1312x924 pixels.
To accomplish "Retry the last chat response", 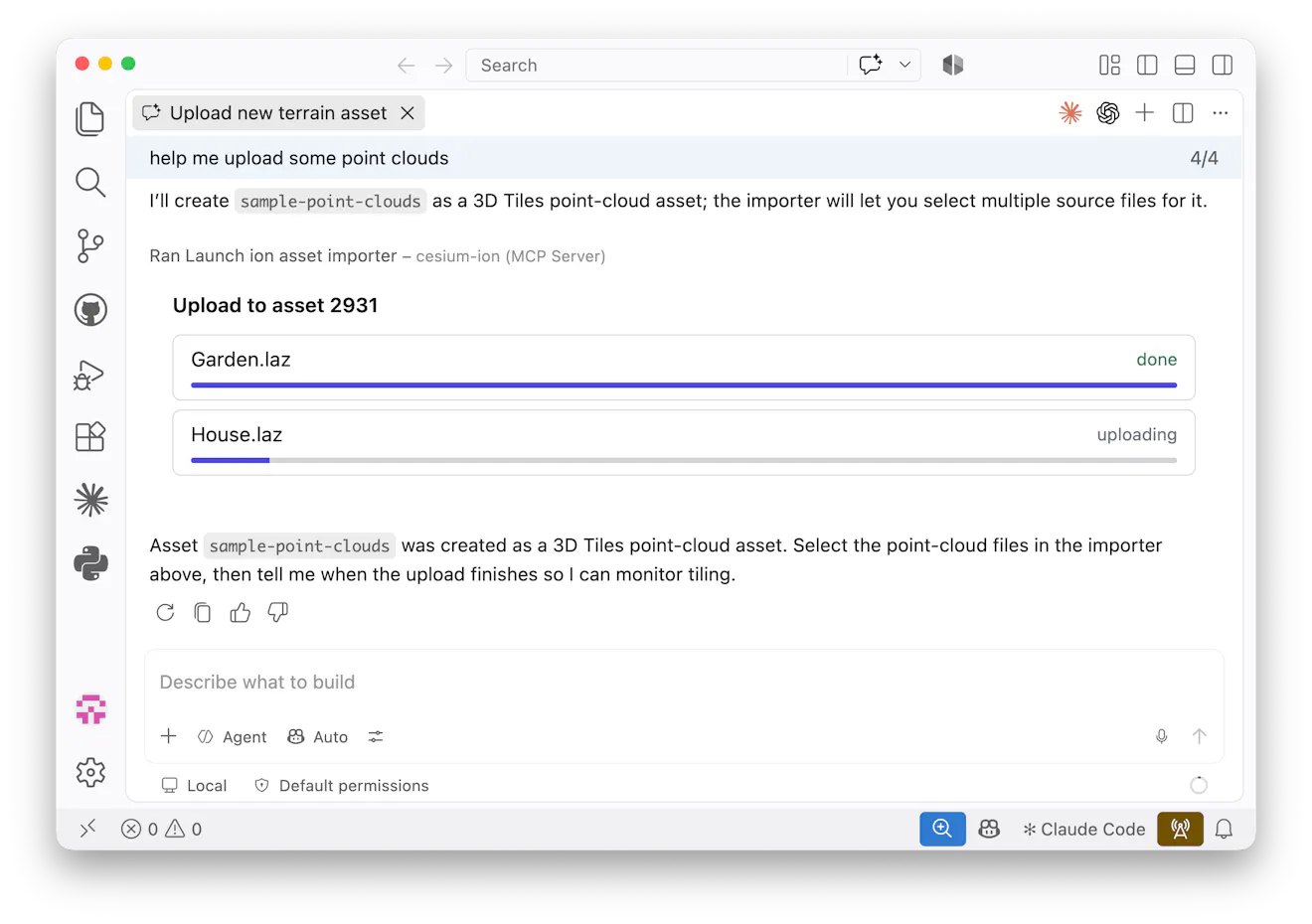I will coord(165,612).
